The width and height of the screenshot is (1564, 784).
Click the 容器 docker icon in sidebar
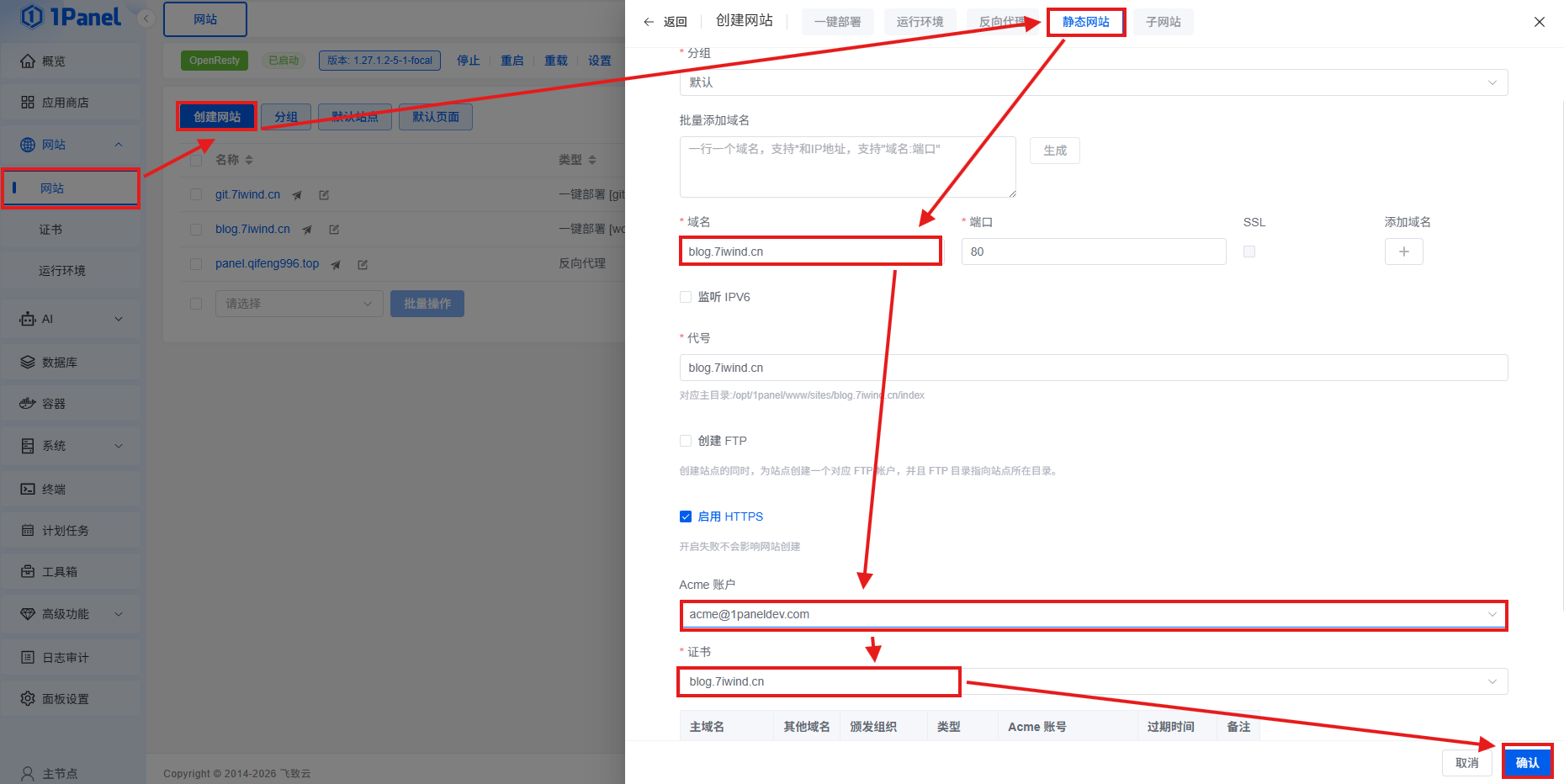point(28,404)
